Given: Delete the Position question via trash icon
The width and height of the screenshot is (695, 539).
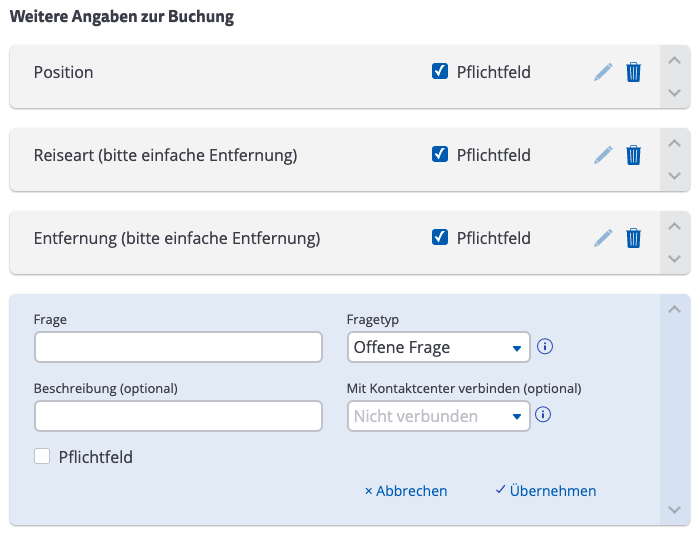Looking at the screenshot, I should (x=633, y=72).
